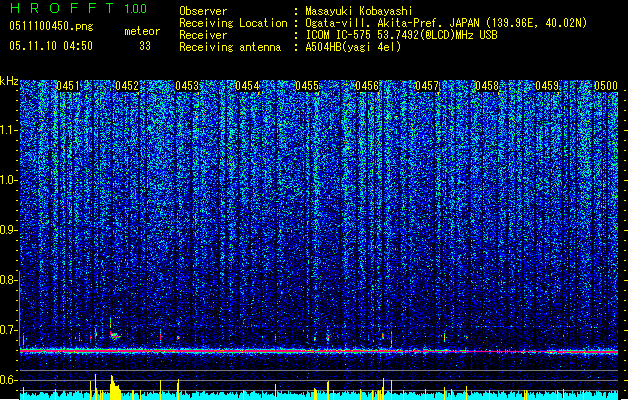Click the 0455 time marker
Viewport: 629px width, 400px height.
(307, 86)
